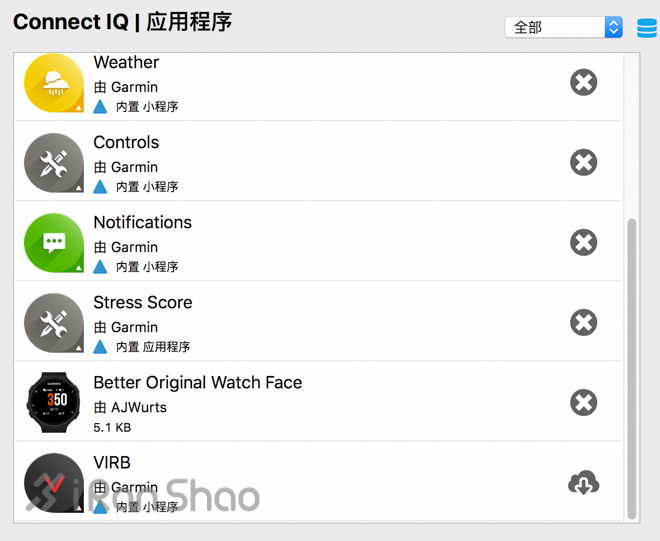Select the Notifications row title
Screen dimensions: 660x541
pyautogui.click(x=143, y=222)
